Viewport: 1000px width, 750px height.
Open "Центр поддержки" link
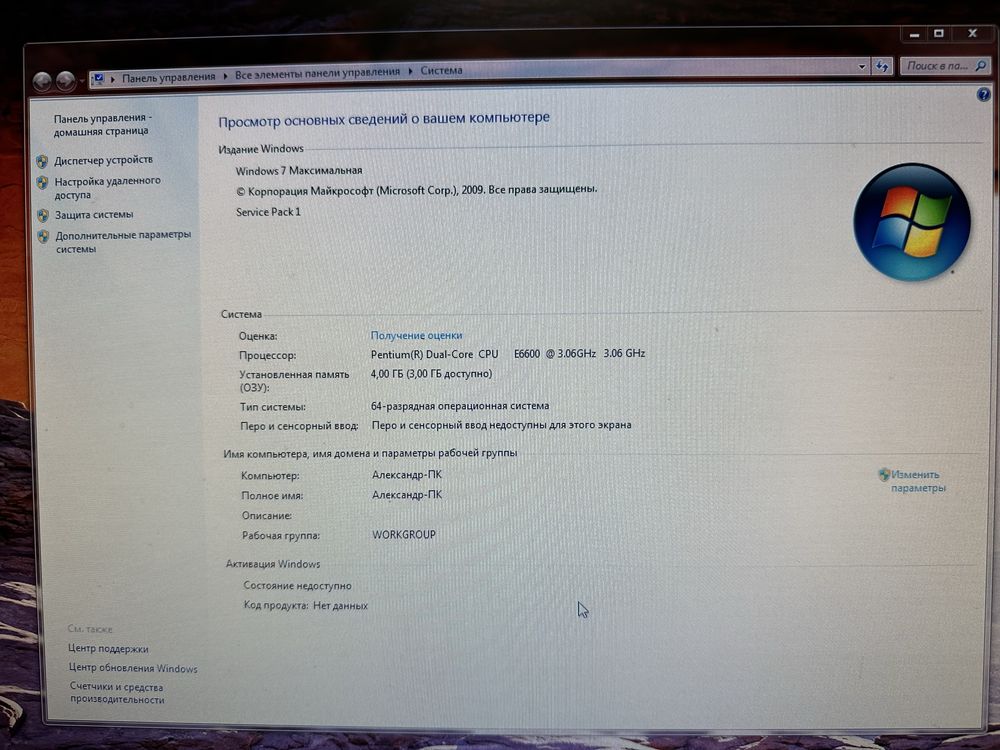(108, 649)
